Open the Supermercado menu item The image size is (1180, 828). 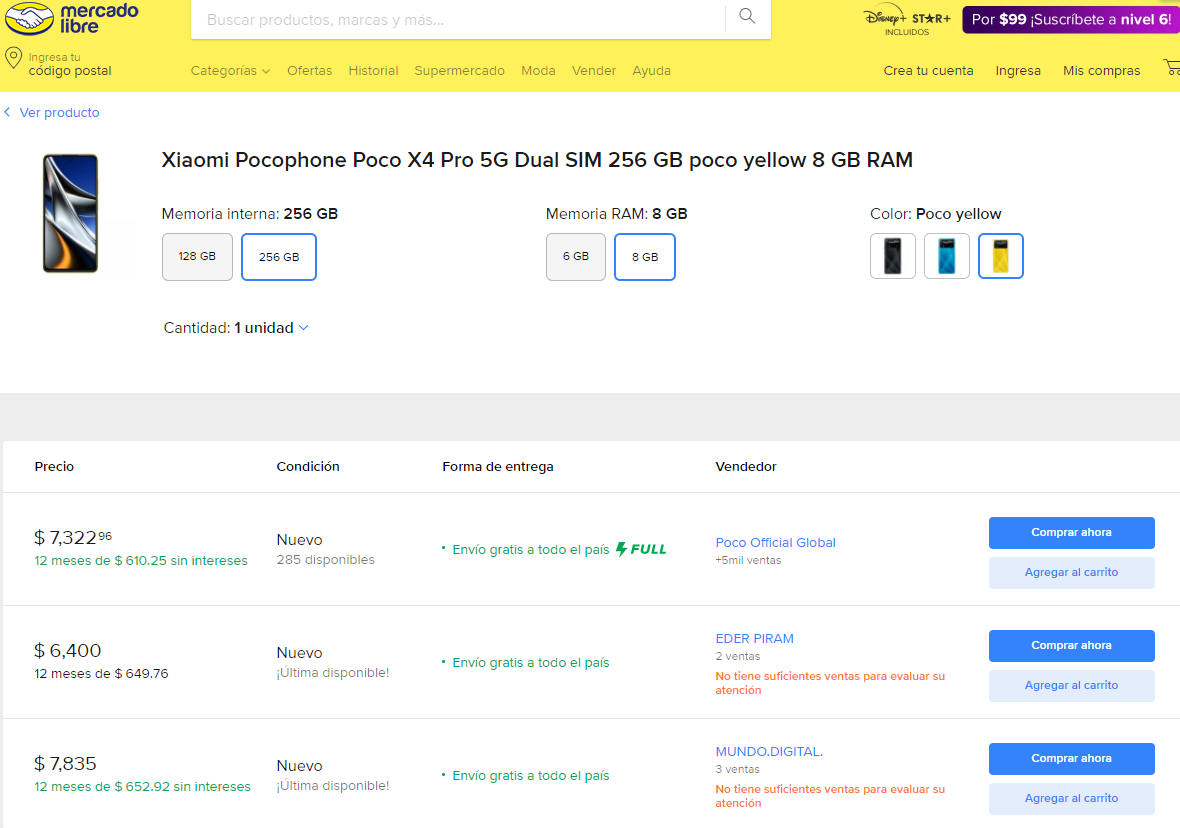(459, 71)
